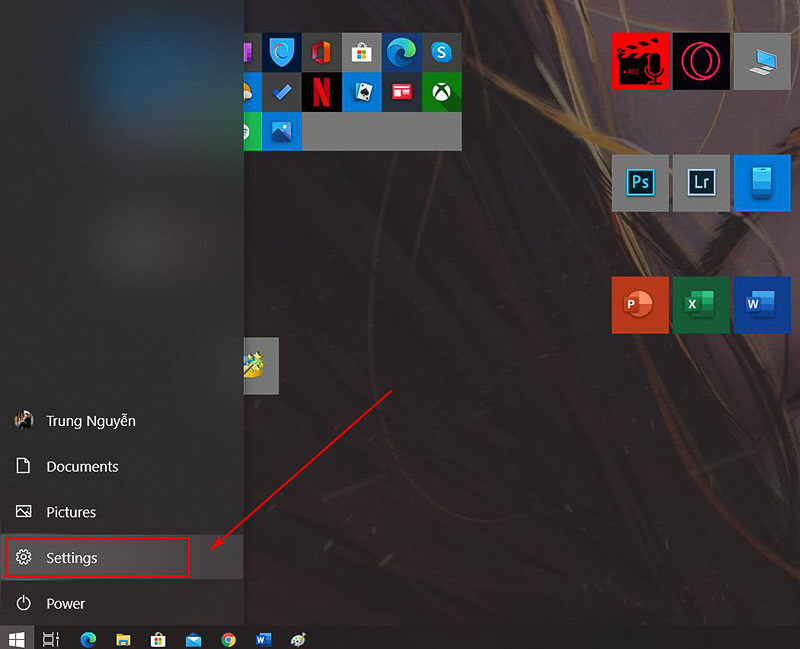This screenshot has width=800, height=649.
Task: Launch the PowerPoint tile
Action: [640, 305]
